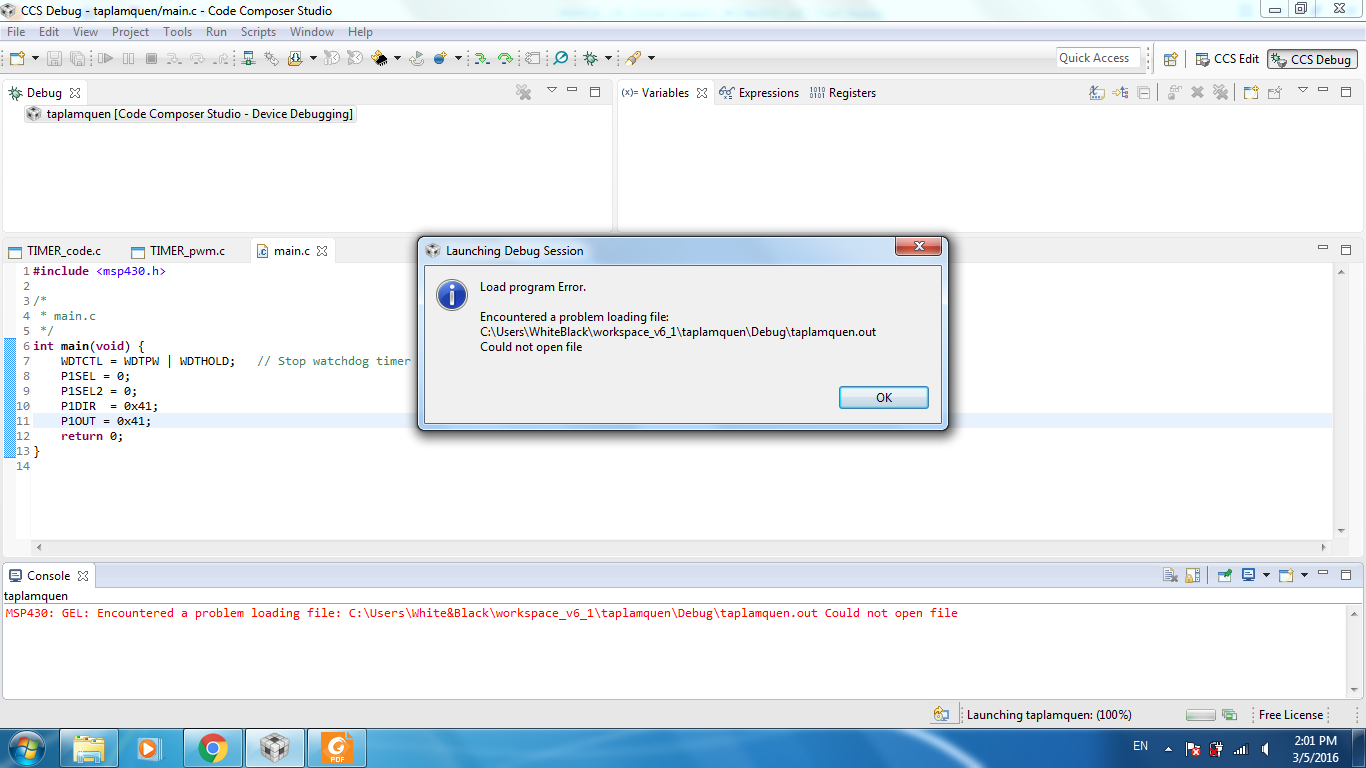This screenshot has height=768, width=1366.
Task: Click the green bug Debug toolbar icon
Action: [590, 59]
